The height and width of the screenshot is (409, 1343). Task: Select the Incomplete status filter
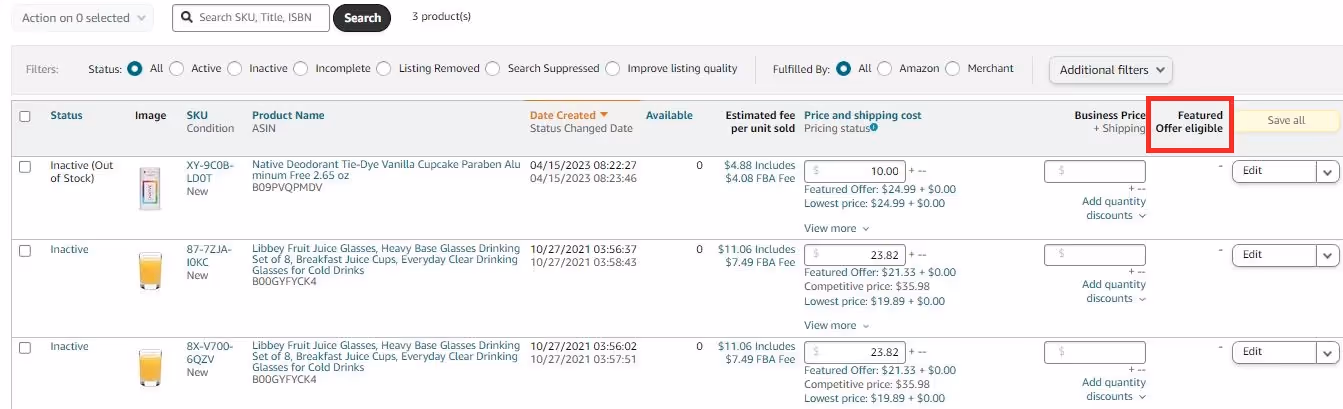pos(300,69)
